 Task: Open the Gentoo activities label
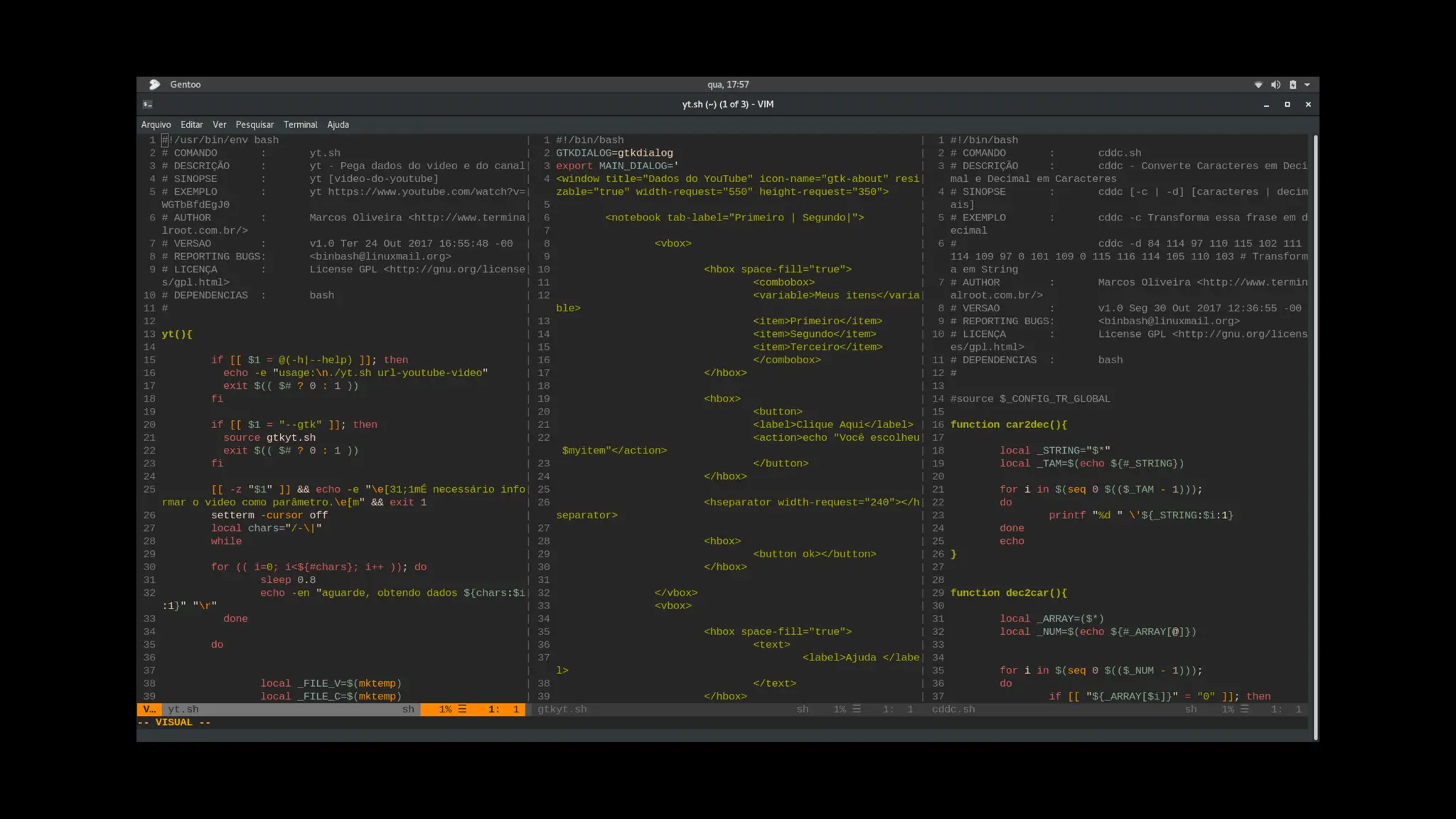[185, 85]
